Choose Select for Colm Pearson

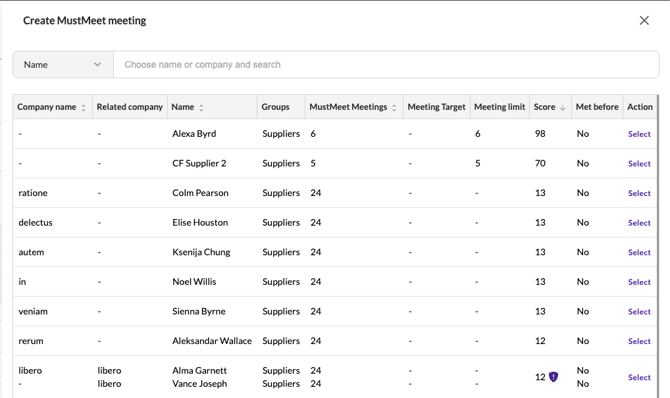(639, 193)
